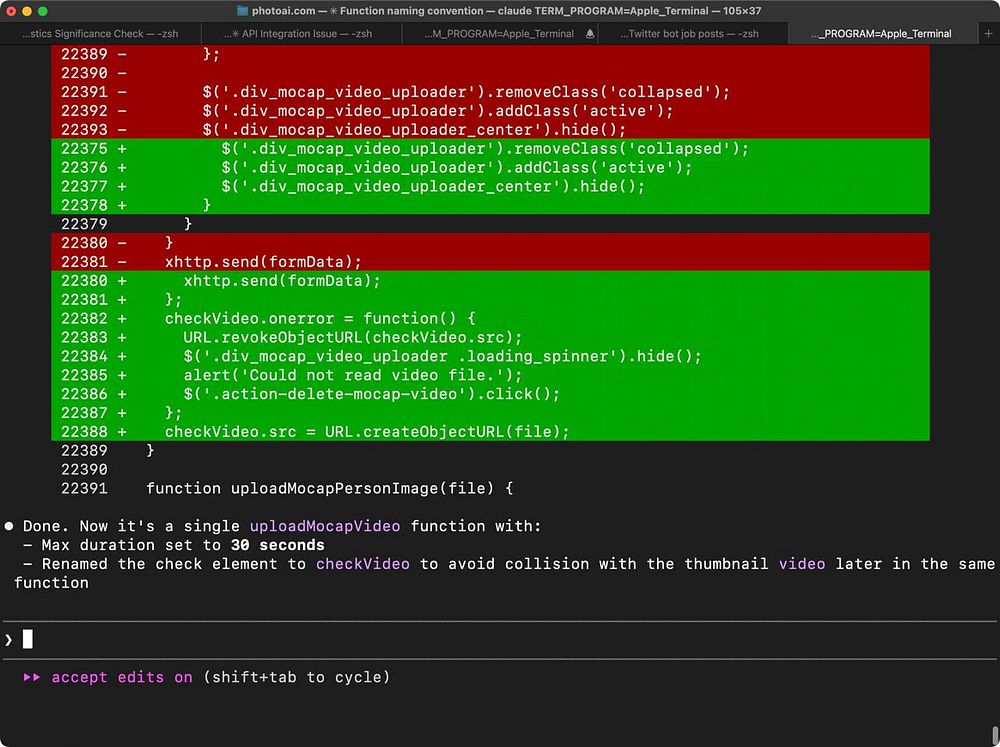The height and width of the screenshot is (747, 1000).
Task: Click the folder proxy icon in title bar
Action: click(242, 10)
